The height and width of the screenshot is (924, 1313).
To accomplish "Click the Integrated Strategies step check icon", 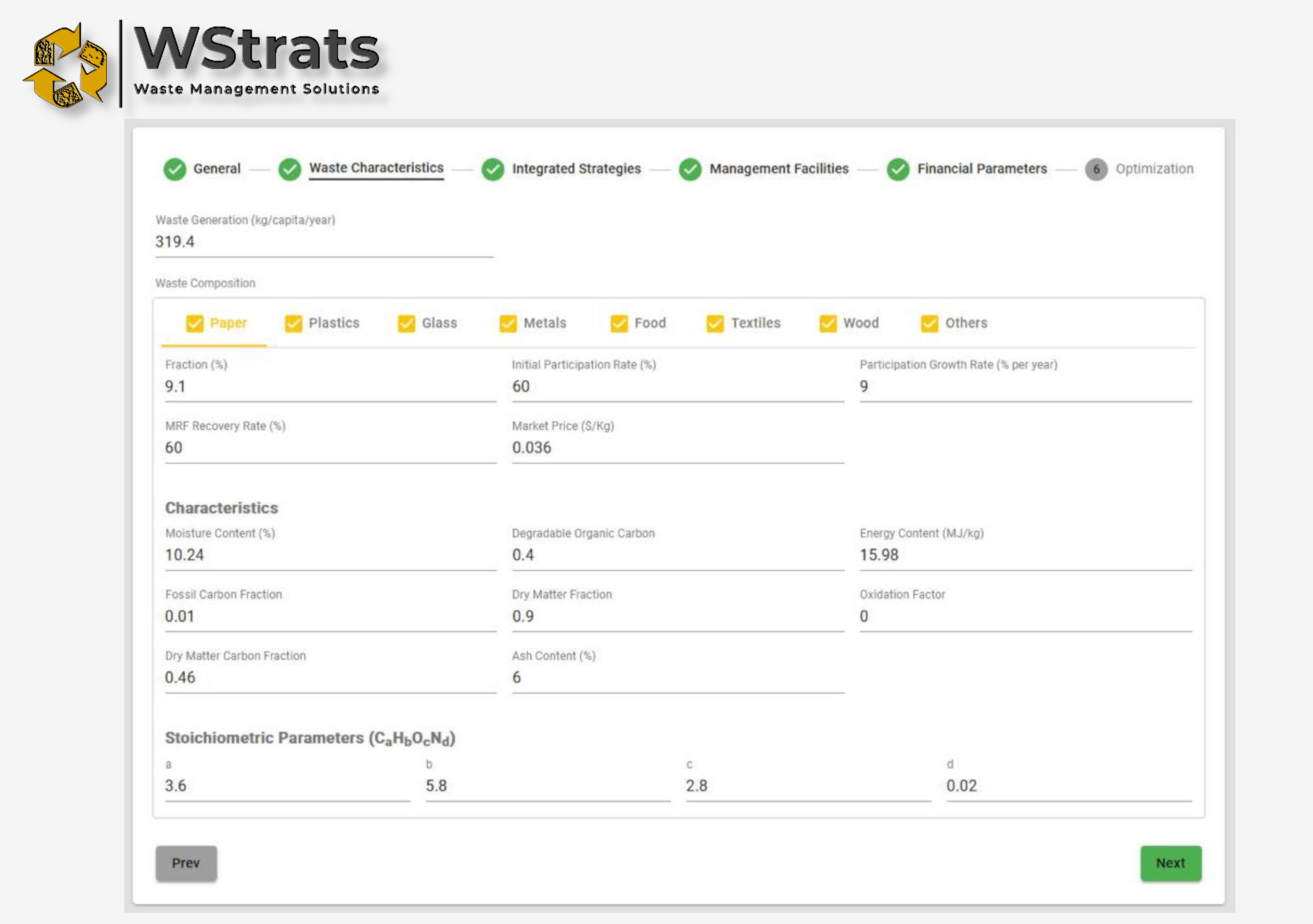I will pyautogui.click(x=492, y=169).
